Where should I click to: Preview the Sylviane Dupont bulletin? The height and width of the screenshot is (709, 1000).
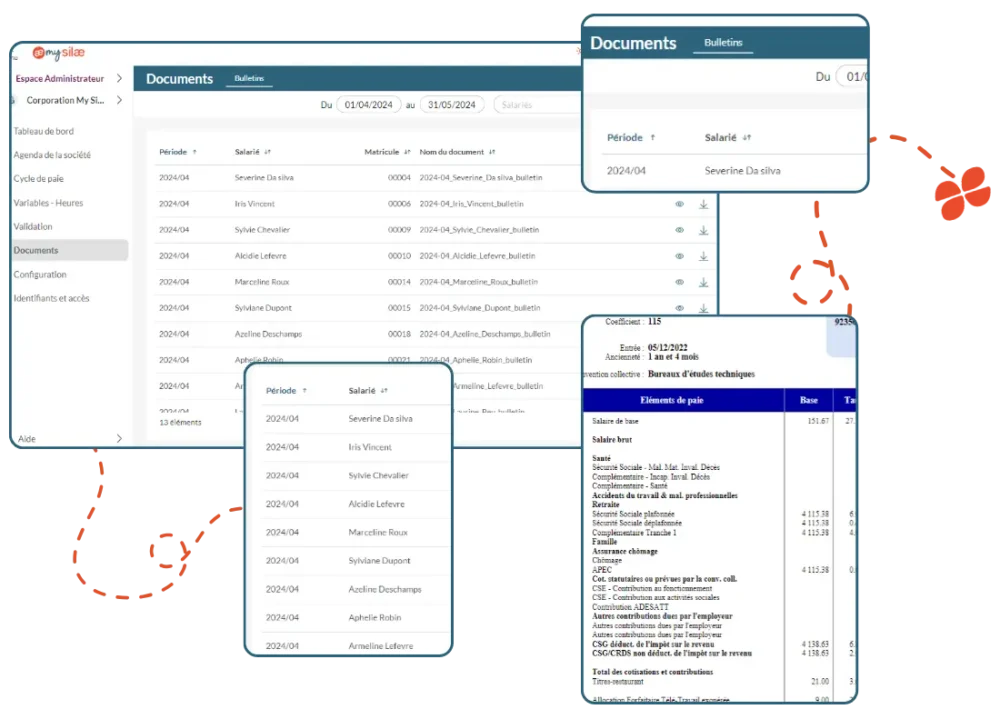[680, 308]
